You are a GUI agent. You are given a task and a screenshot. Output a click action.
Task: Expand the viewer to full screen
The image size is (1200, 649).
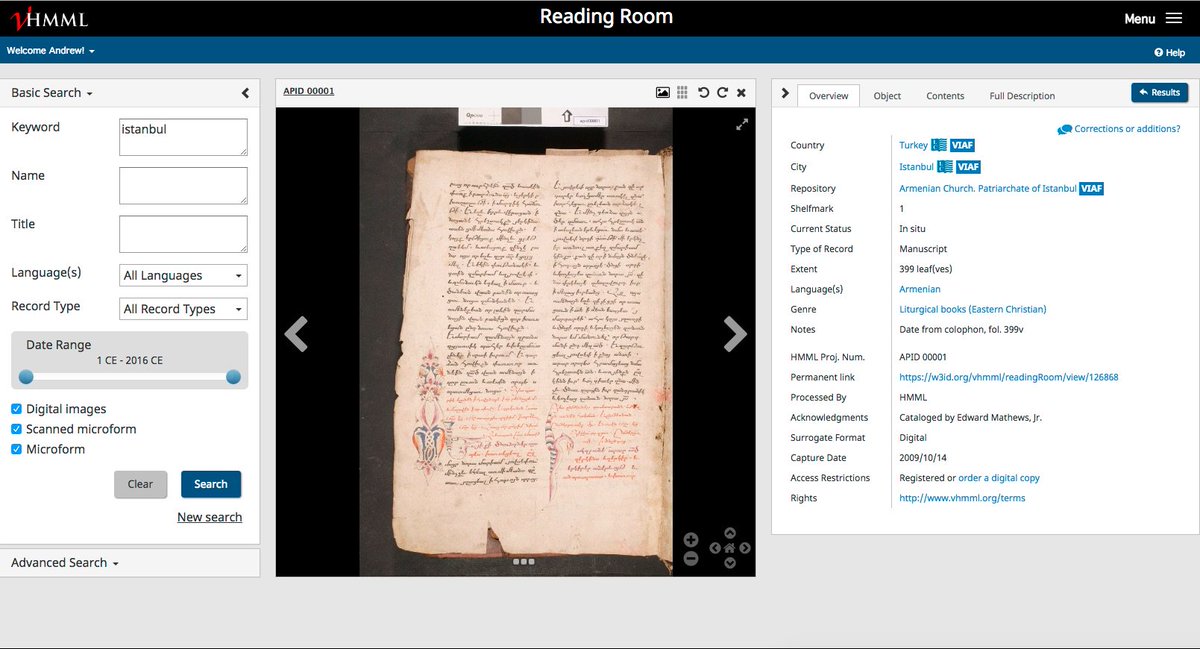coord(742,124)
